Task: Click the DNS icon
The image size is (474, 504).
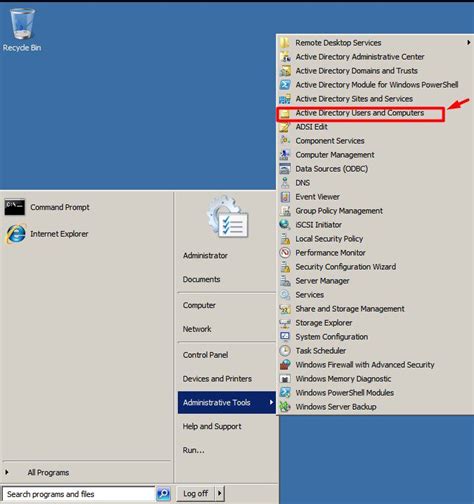Action: coord(285,183)
